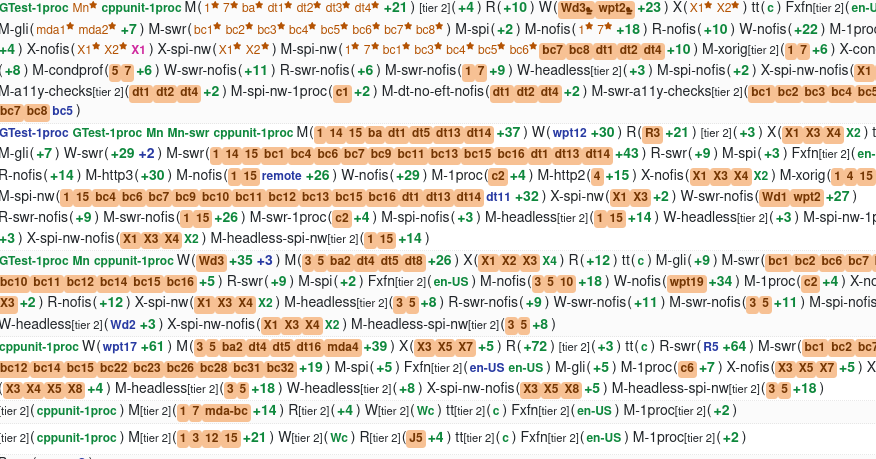876x459 pixels.
Task: Expand the +64 collapsed jobs
Action: [x=735, y=347]
